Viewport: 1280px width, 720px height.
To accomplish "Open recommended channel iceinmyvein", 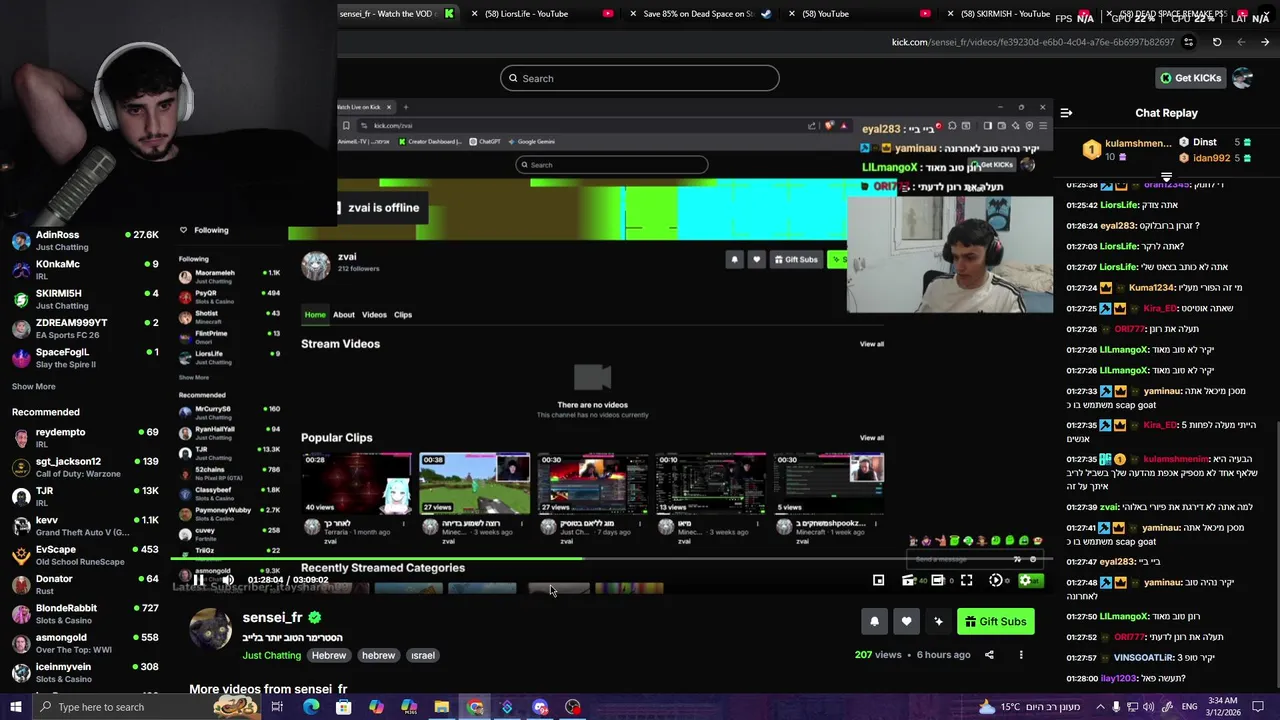I will [85, 672].
